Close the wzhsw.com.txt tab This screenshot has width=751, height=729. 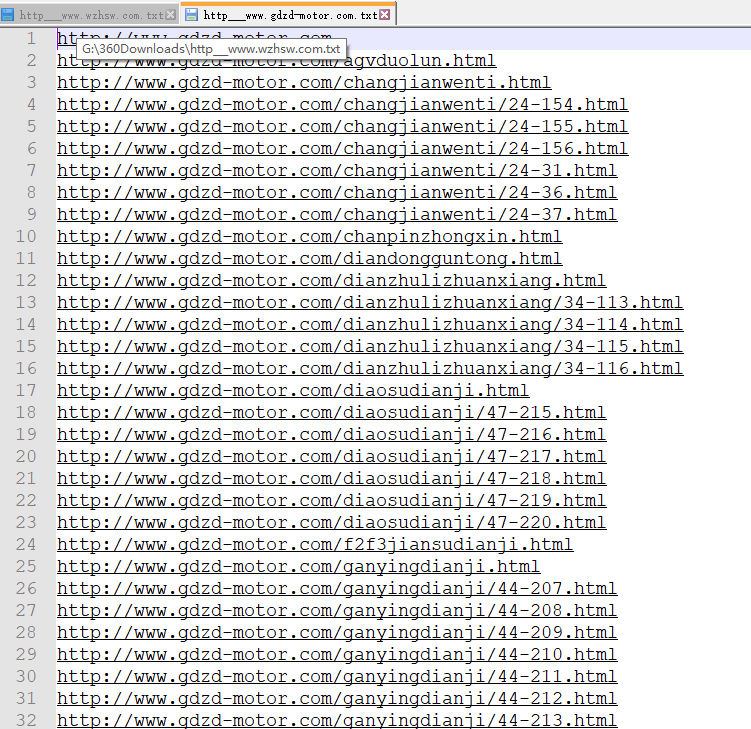point(171,15)
